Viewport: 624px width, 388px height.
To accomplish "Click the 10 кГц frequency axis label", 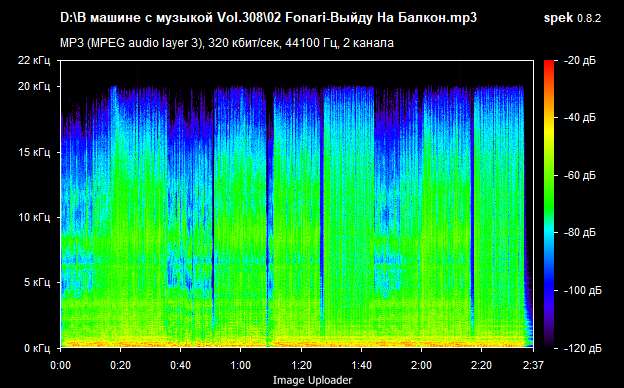I will coord(34,217).
